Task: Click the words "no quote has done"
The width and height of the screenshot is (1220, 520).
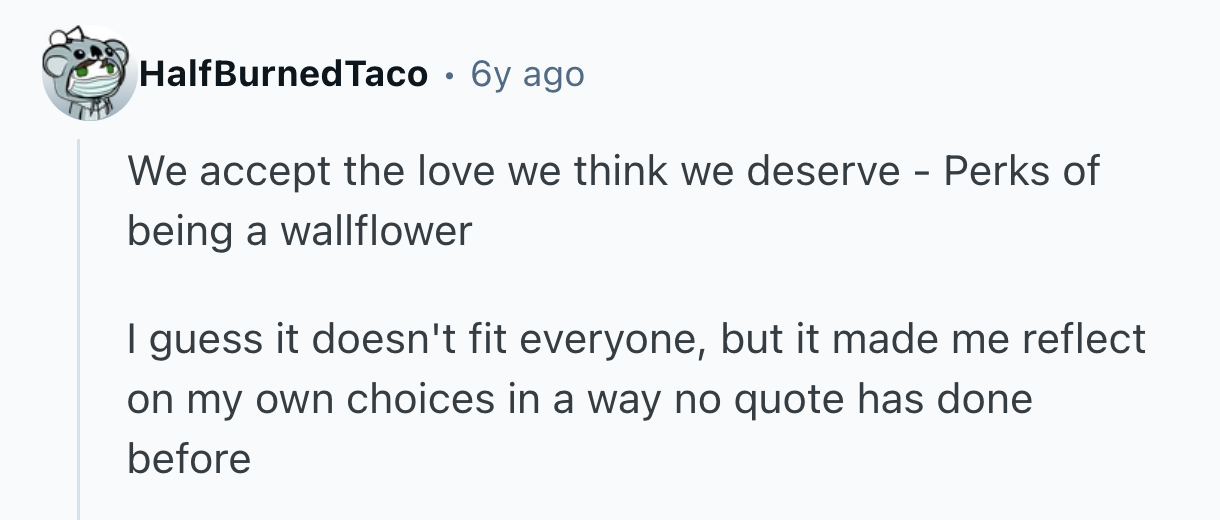Action: 852,400
